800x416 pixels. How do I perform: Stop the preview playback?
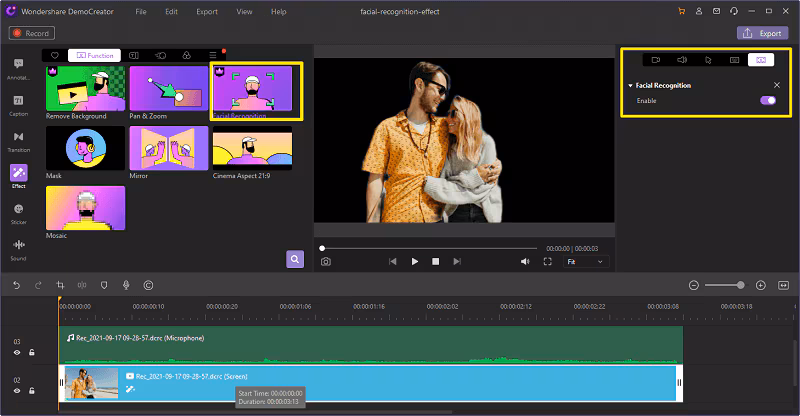tap(435, 261)
